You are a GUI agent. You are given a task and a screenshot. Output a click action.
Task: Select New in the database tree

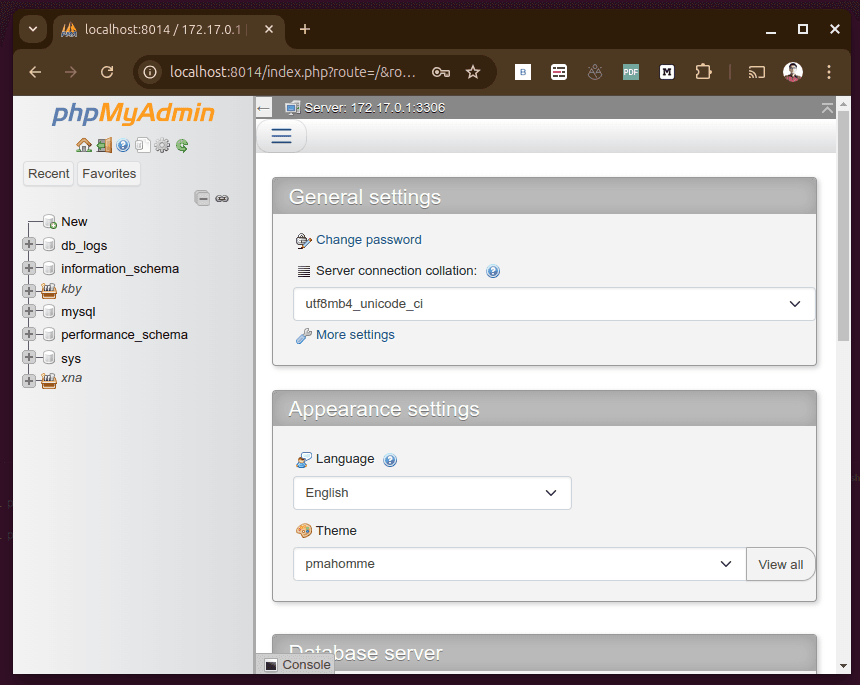tap(74, 222)
